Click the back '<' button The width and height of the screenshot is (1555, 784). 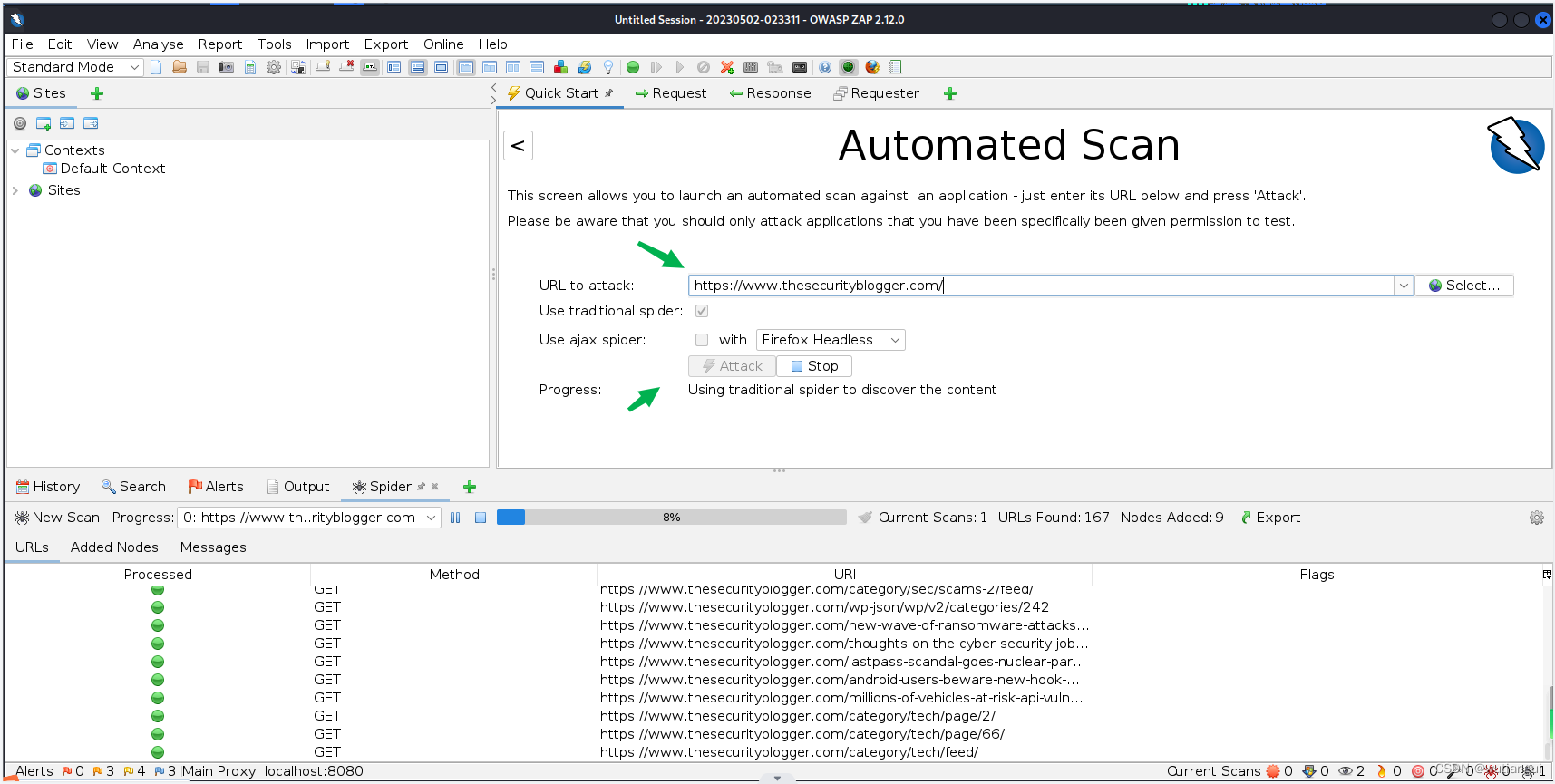[518, 146]
